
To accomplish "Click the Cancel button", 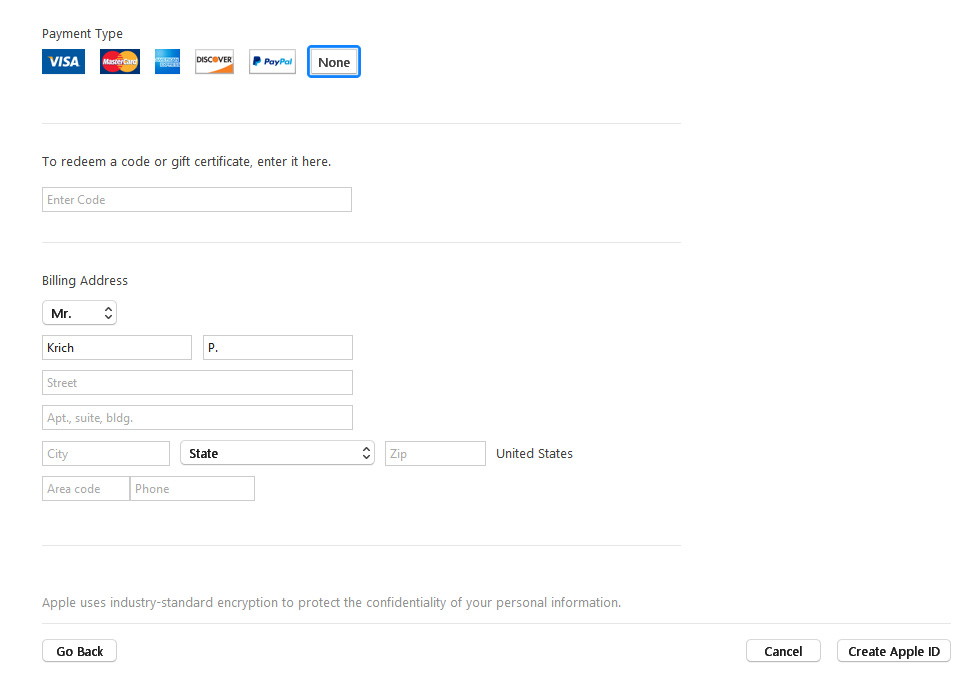I will (x=783, y=651).
